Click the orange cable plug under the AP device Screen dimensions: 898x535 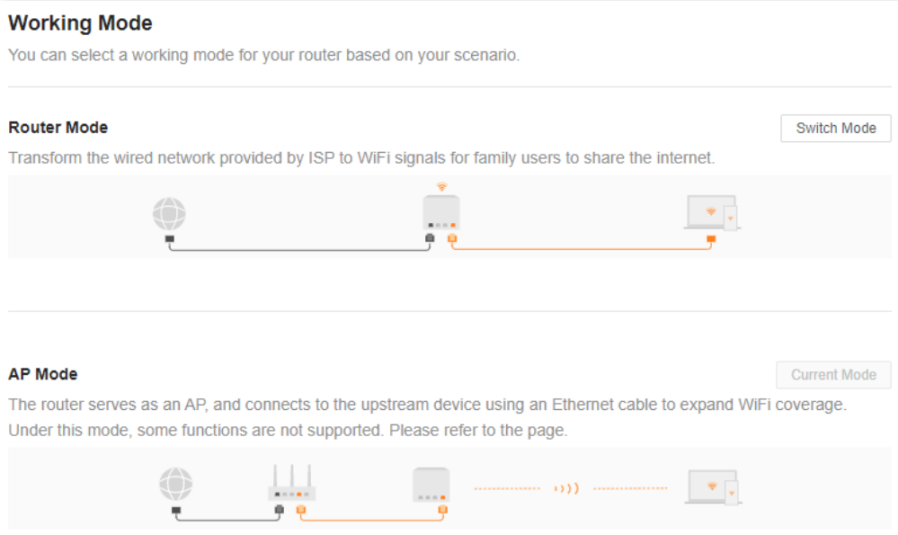(442, 510)
